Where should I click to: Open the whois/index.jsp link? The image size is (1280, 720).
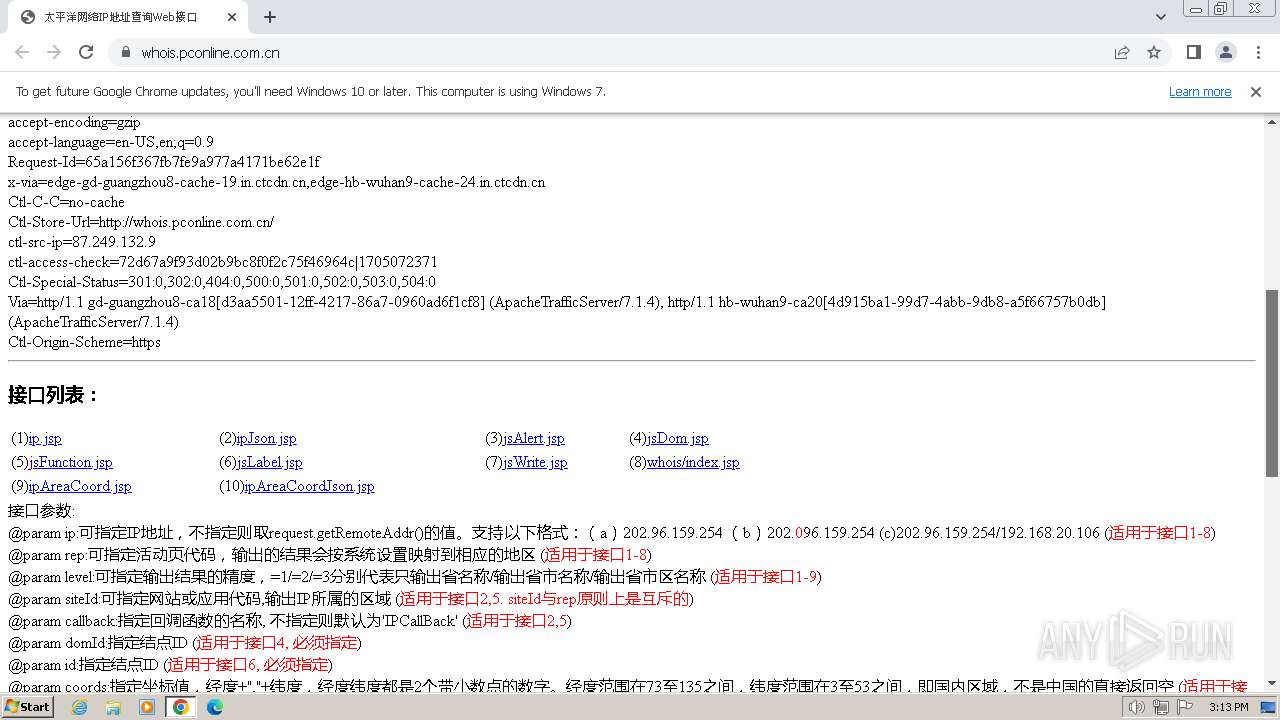693,463
